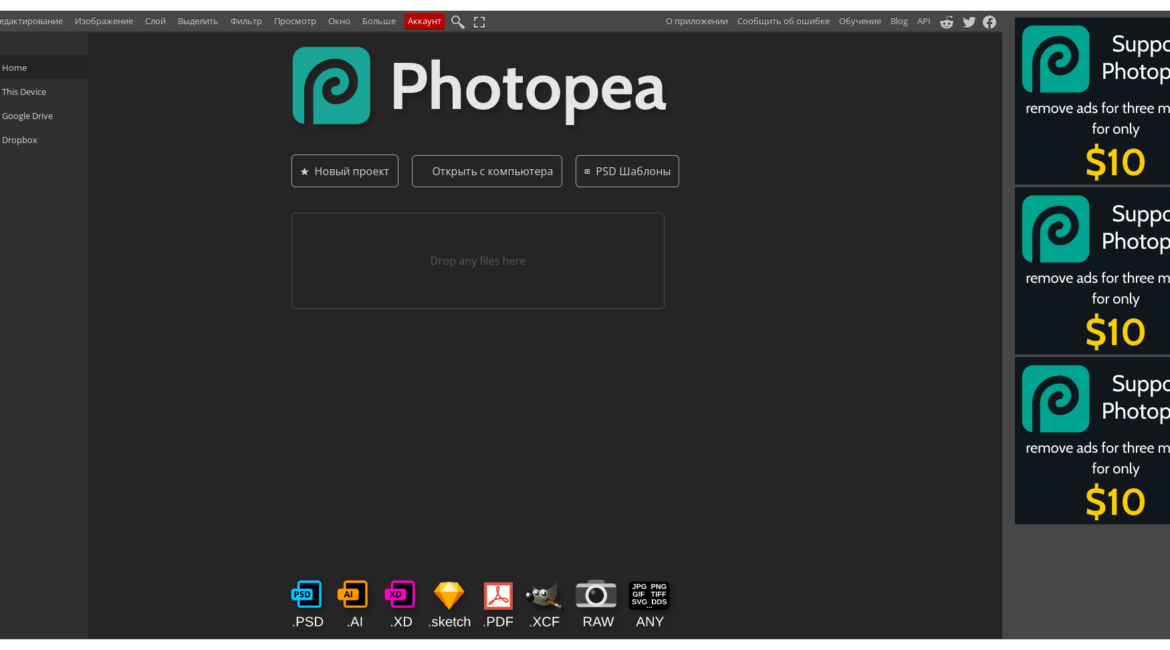Open the Выделить menu
1170x650 pixels.
coord(198,22)
